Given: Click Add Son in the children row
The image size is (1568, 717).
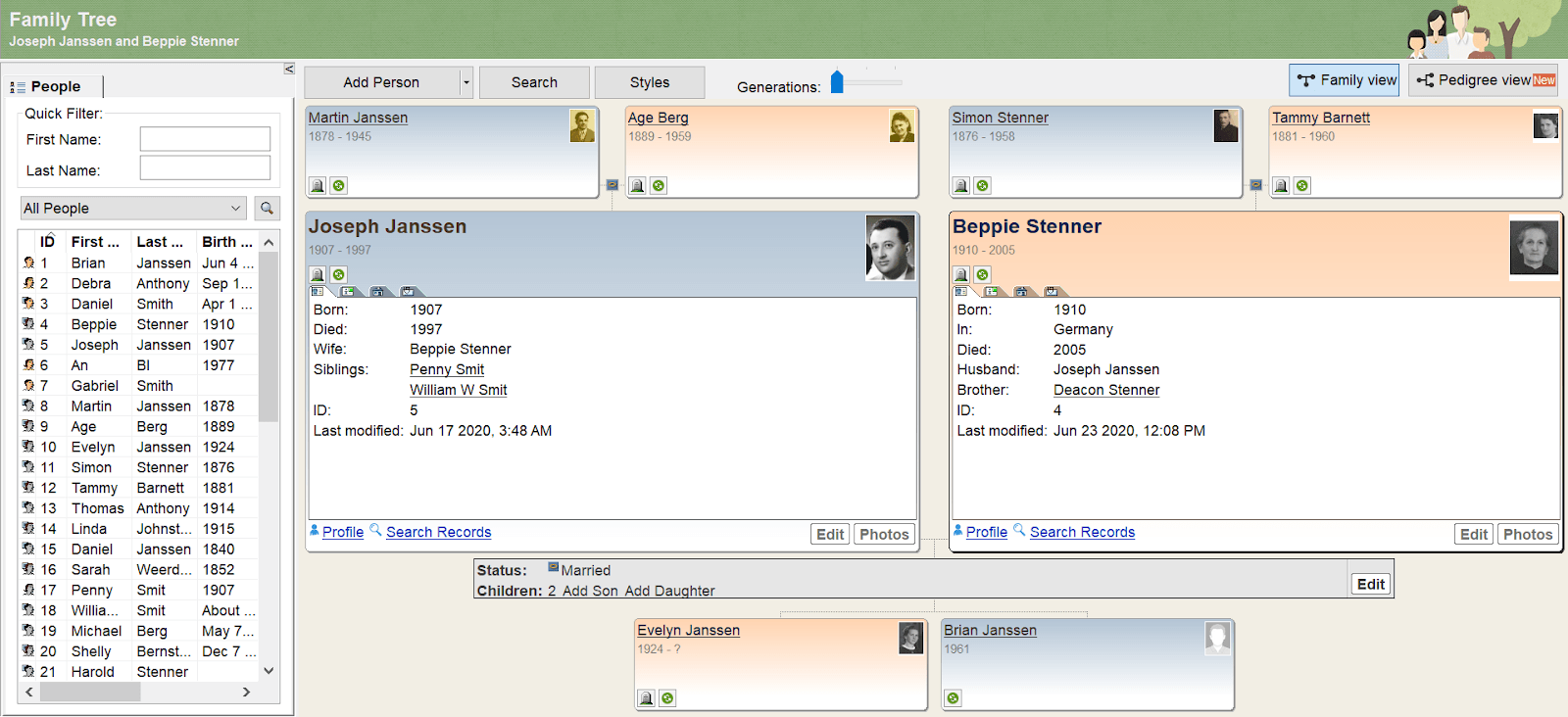Looking at the screenshot, I should pos(590,591).
